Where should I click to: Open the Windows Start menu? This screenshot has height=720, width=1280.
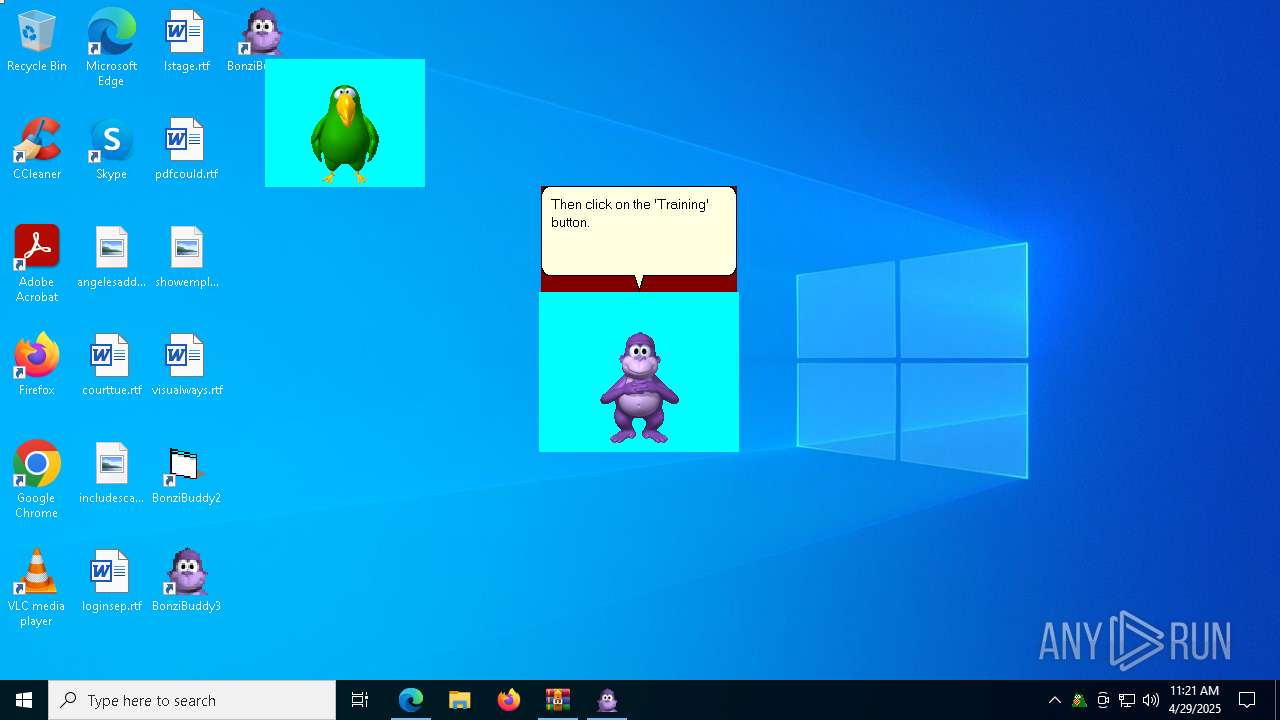[24, 700]
